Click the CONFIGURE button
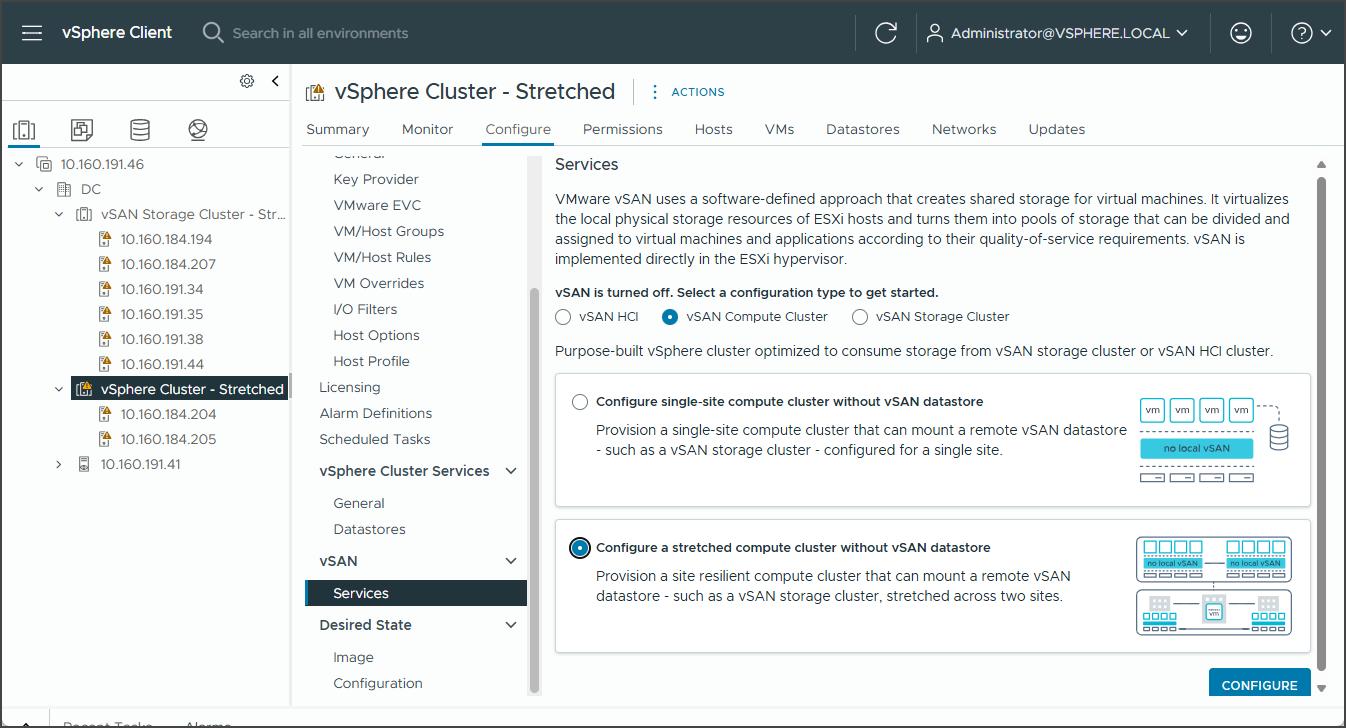This screenshot has height=728, width=1346. [1259, 684]
